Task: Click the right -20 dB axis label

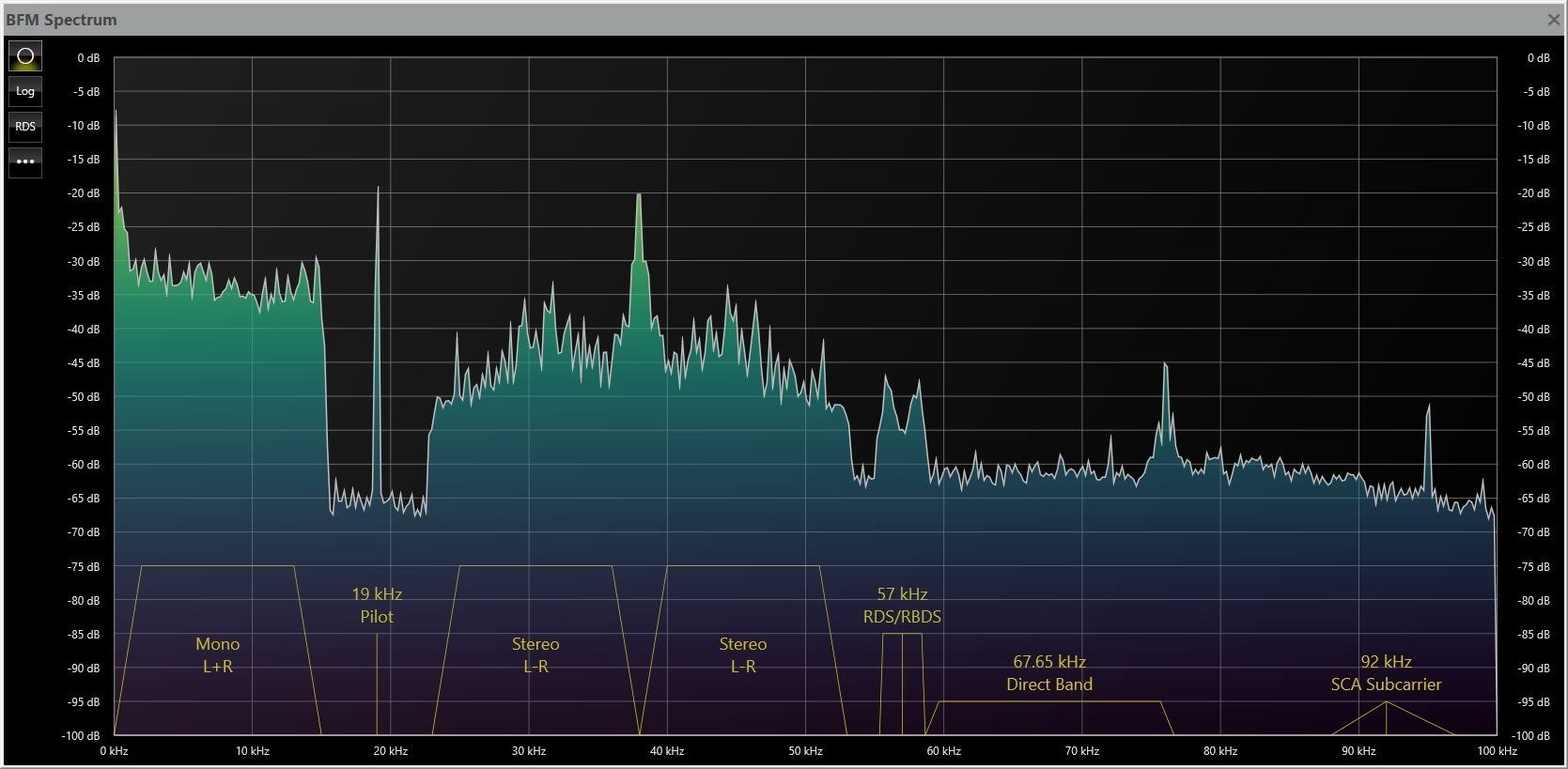Action: point(1536,193)
